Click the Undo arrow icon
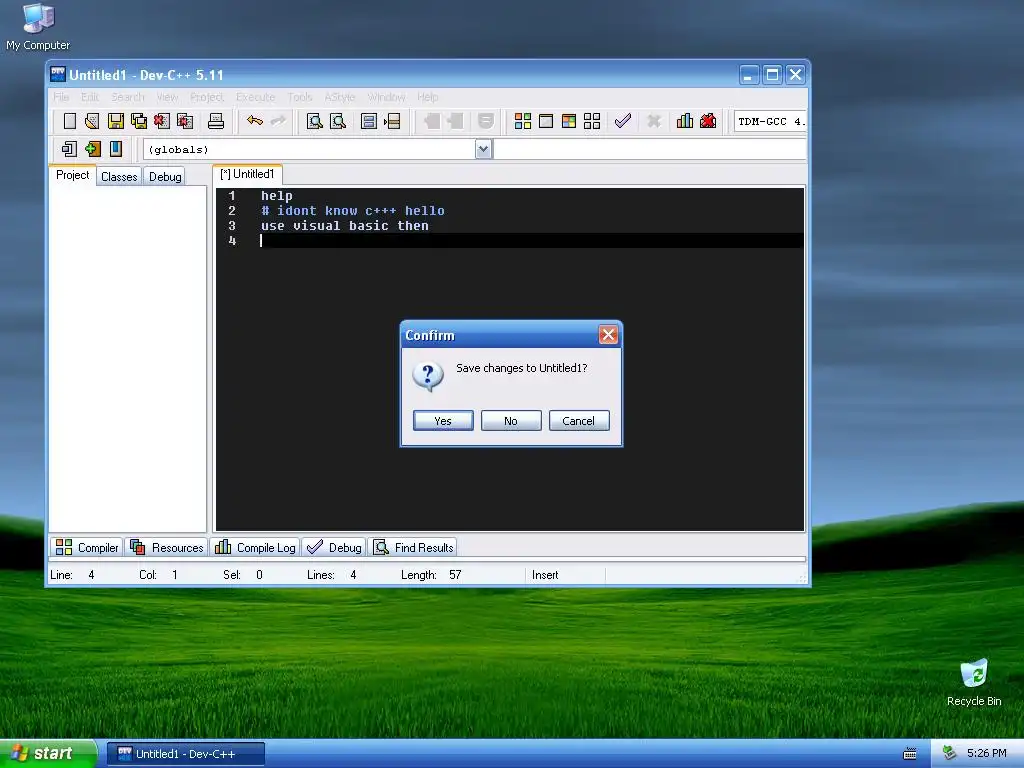The width and height of the screenshot is (1024, 768). [255, 121]
